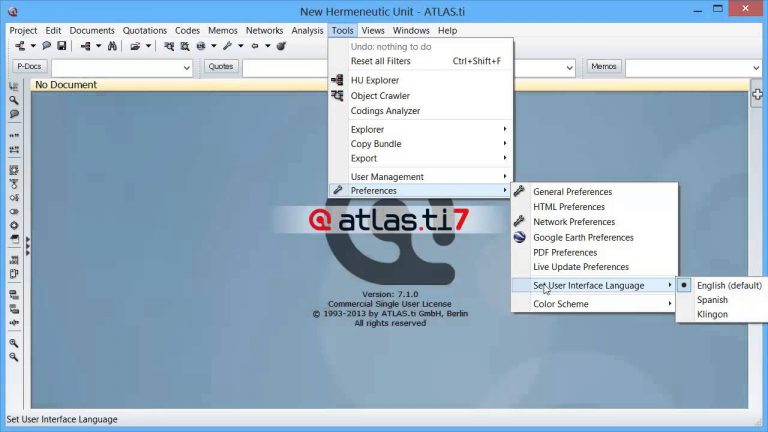Click the speech bubble icon in left sidebar

(14, 114)
